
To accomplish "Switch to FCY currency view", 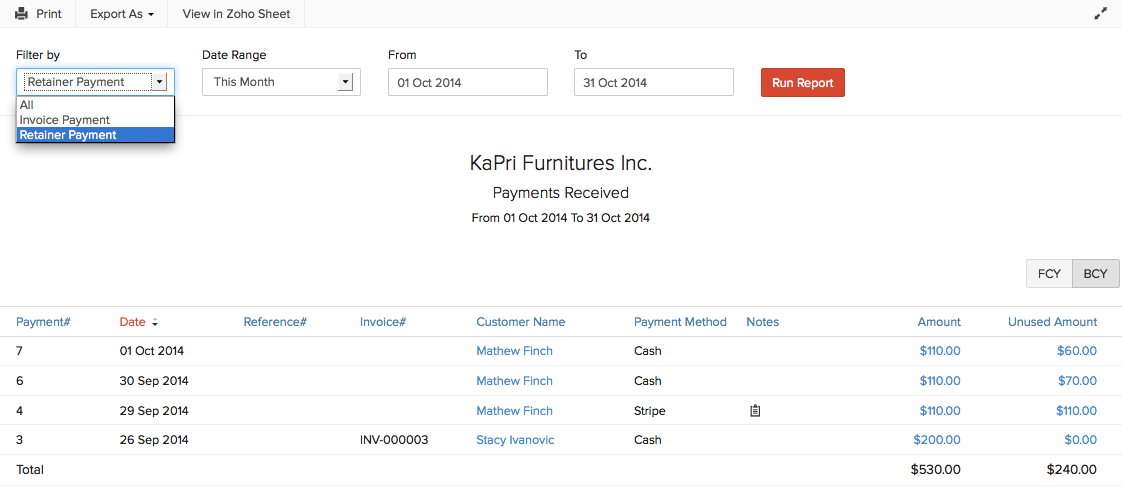I will 1049,273.
